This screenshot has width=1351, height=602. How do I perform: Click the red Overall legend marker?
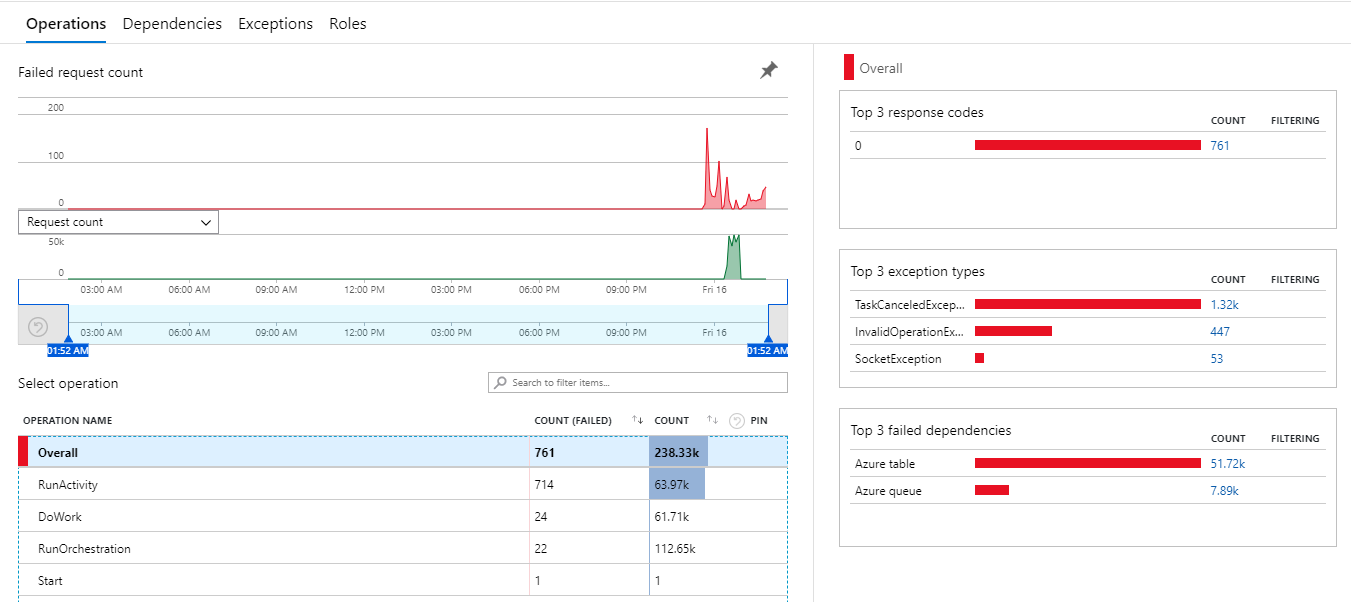coord(847,68)
